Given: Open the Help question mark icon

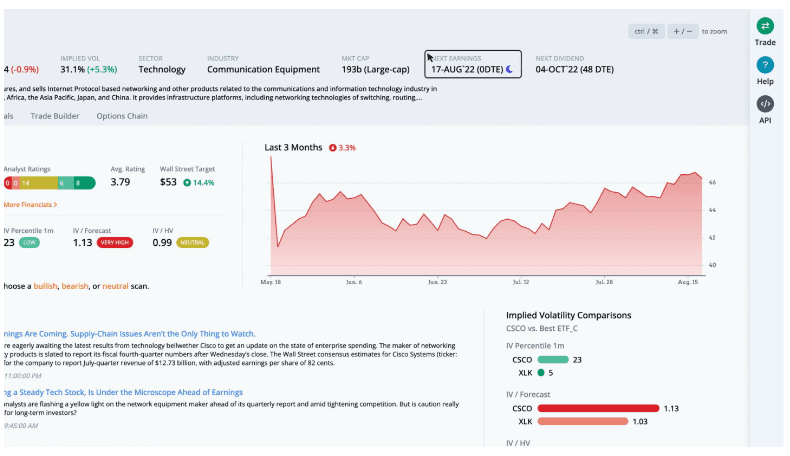Looking at the screenshot, I should (x=765, y=65).
